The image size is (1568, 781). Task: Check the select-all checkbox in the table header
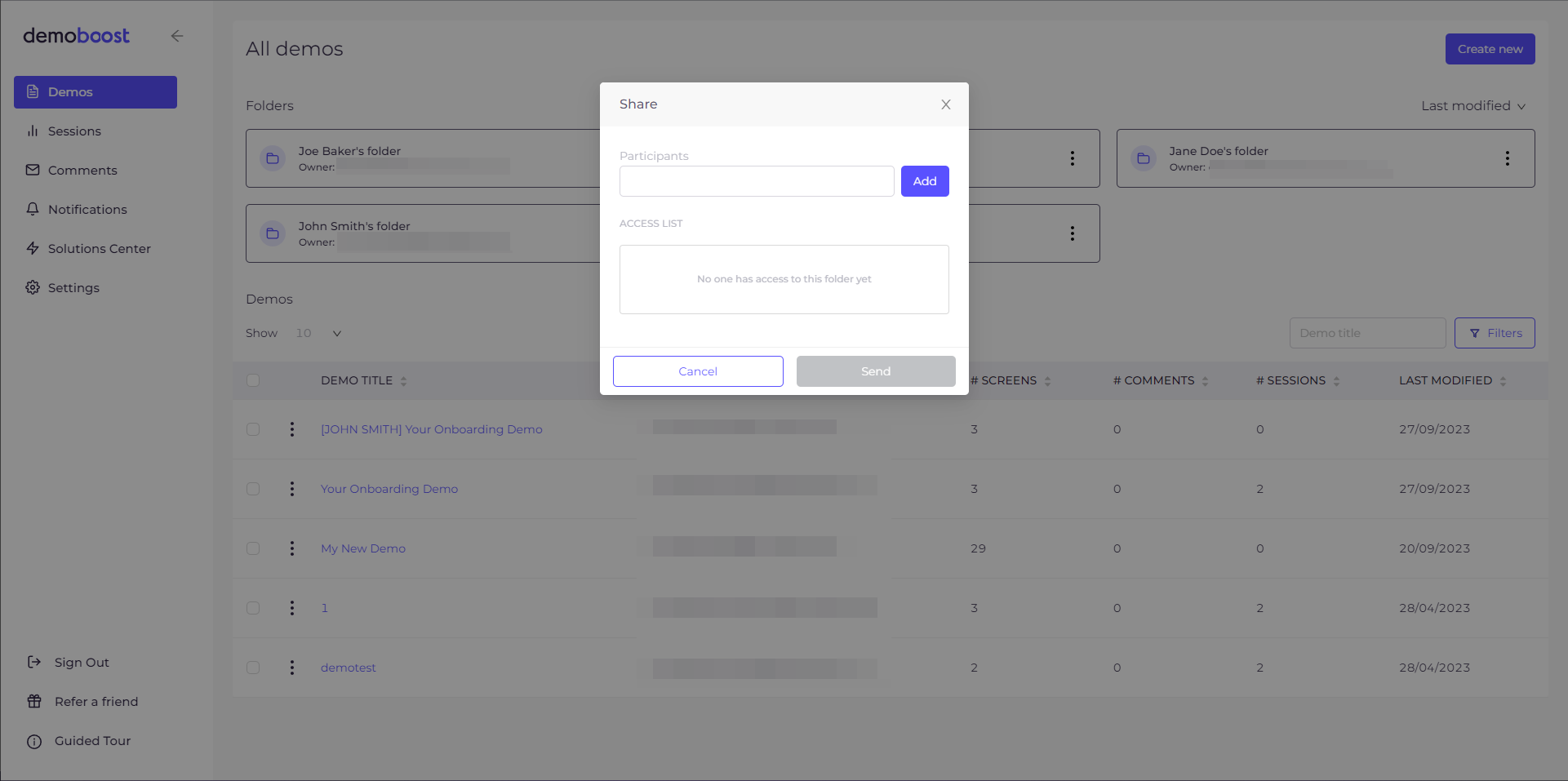point(253,380)
